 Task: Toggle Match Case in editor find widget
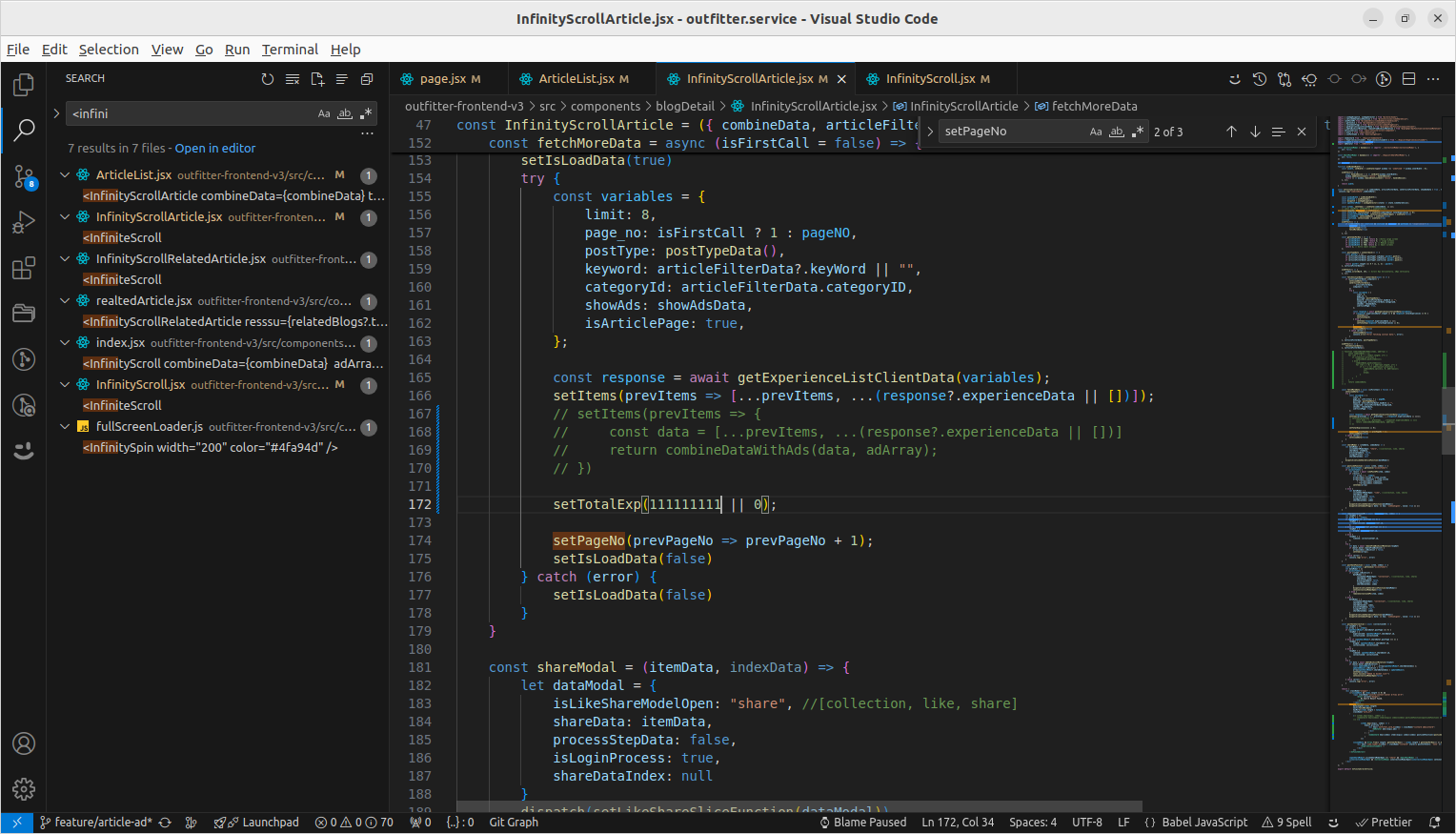[x=1096, y=132]
